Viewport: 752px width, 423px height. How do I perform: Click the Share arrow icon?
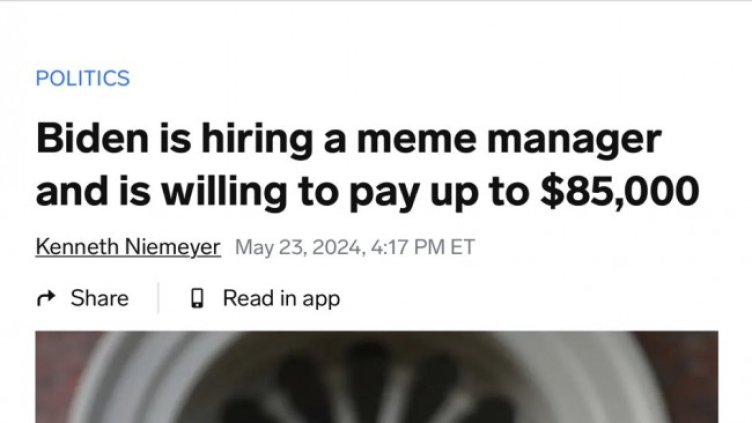(46, 298)
